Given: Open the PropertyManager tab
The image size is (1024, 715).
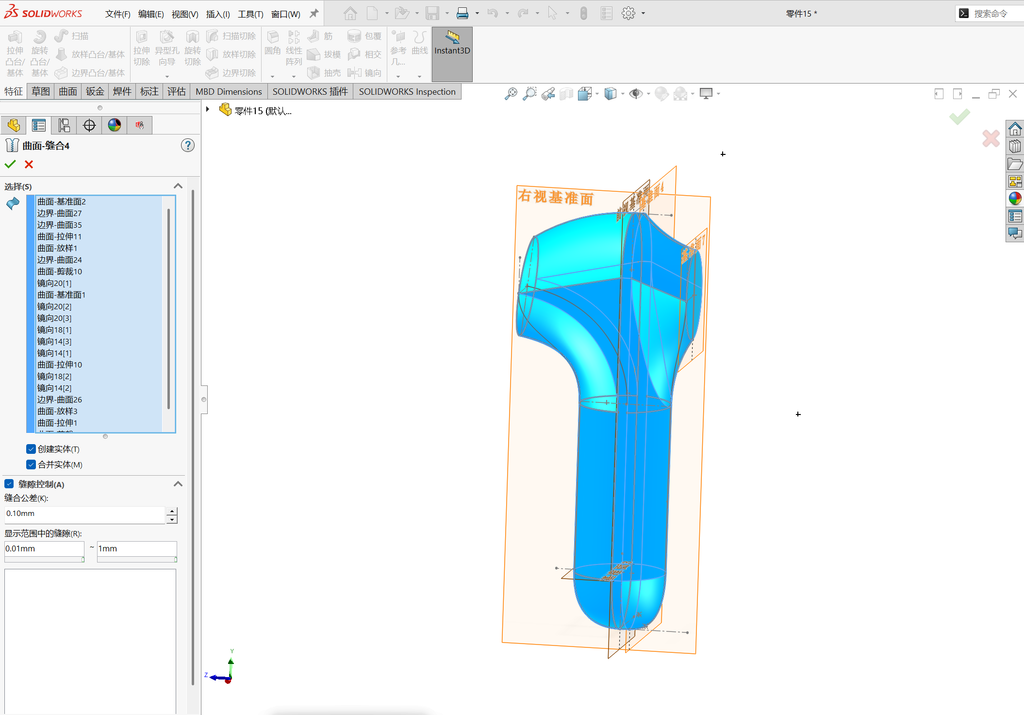Looking at the screenshot, I should 39,125.
